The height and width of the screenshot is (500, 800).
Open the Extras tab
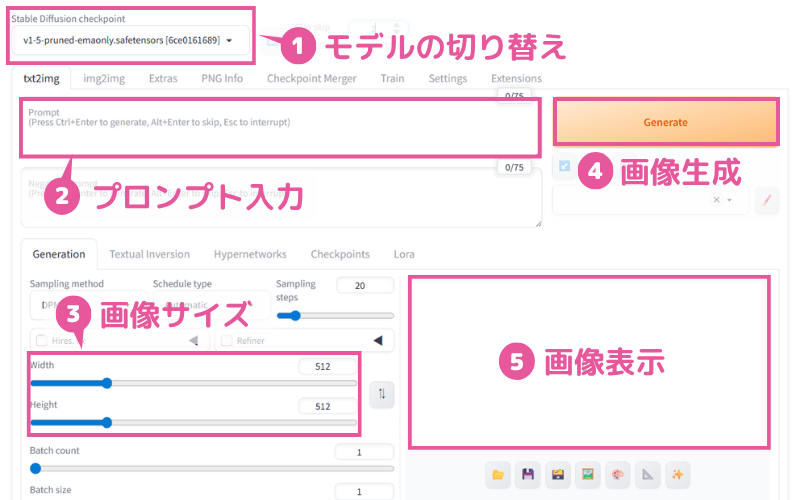point(163,79)
